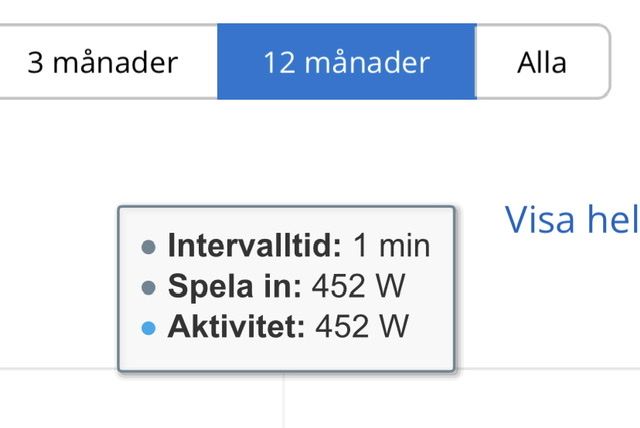
Task: Click the "Intervalltid:" label in the tooltip
Action: pos(255,245)
